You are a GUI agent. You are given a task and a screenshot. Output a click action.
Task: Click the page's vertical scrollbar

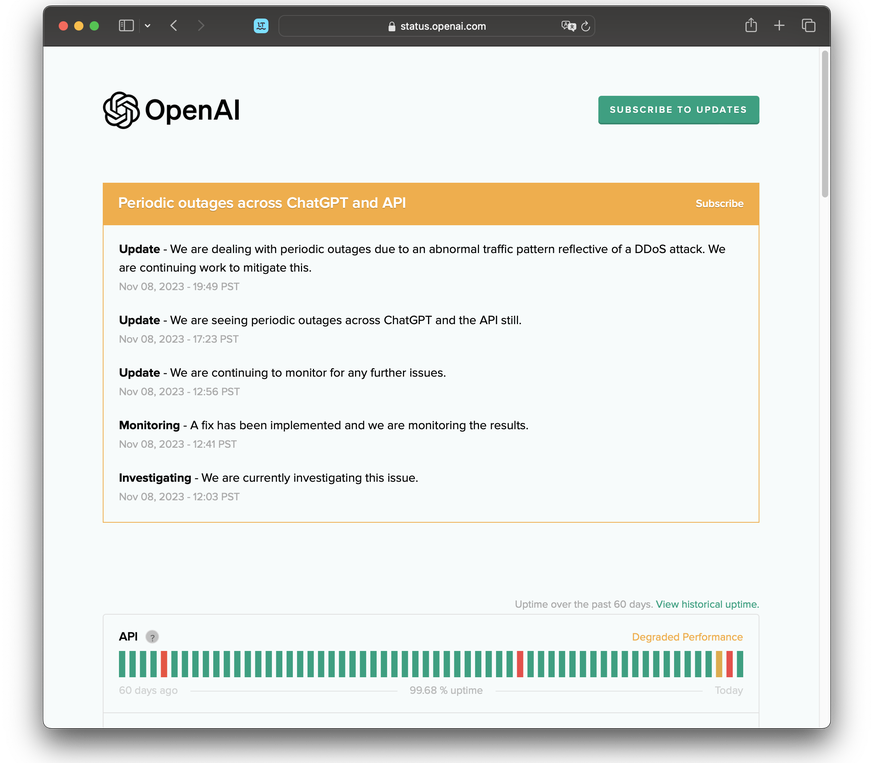824,125
